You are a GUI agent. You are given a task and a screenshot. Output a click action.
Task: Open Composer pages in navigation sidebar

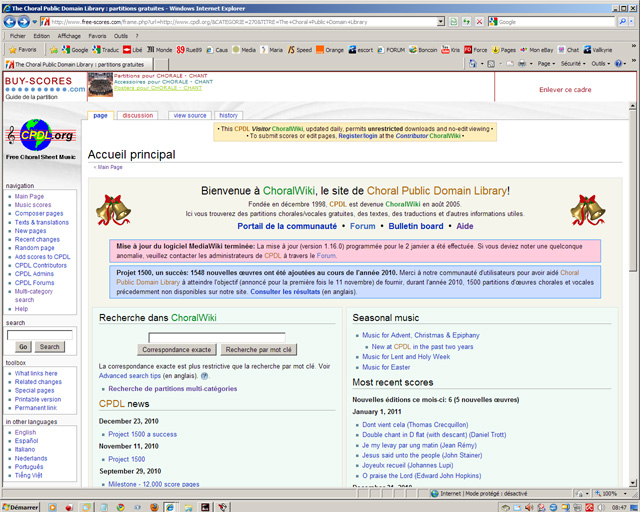tap(39, 214)
